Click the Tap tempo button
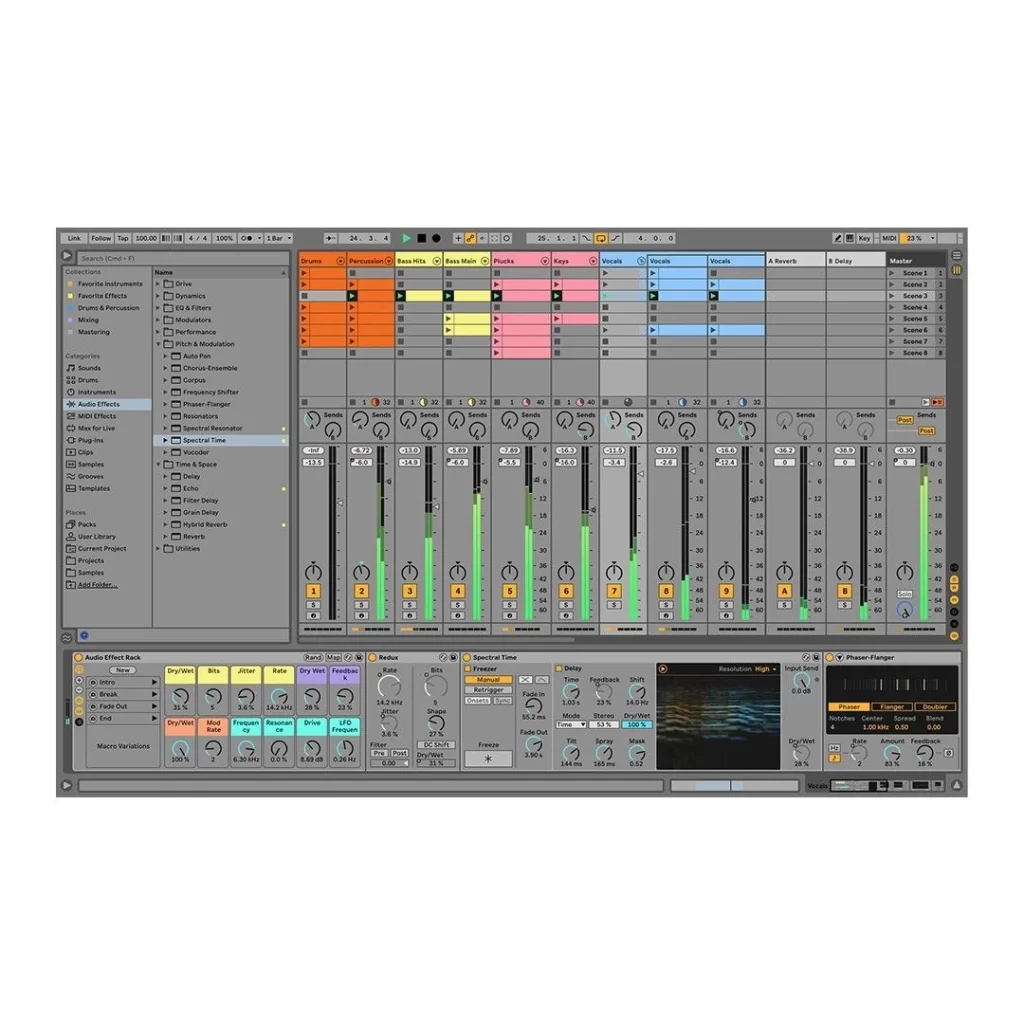This screenshot has height=1024, width=1024. click(x=123, y=238)
